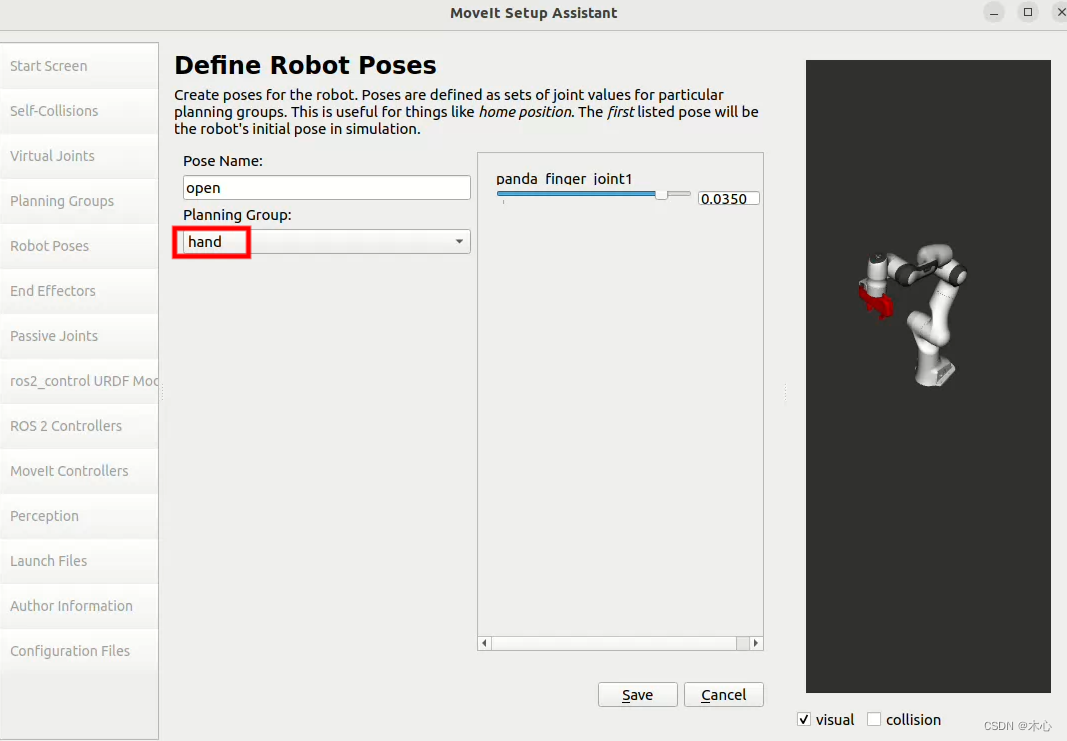Open the Virtual Joints step
1067x741 pixels.
(x=79, y=156)
